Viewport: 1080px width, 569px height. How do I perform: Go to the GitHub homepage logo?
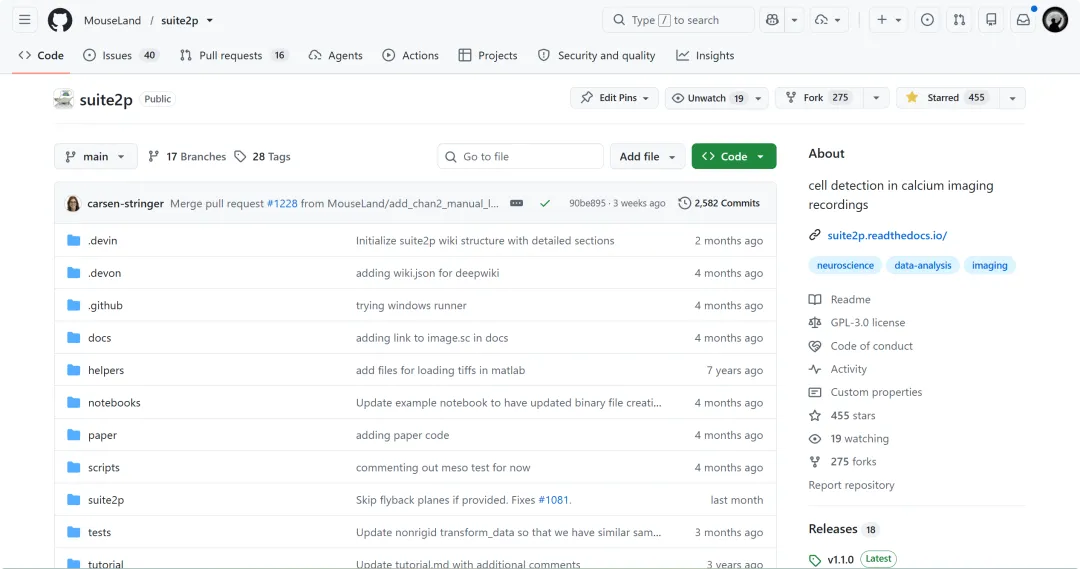pyautogui.click(x=60, y=20)
